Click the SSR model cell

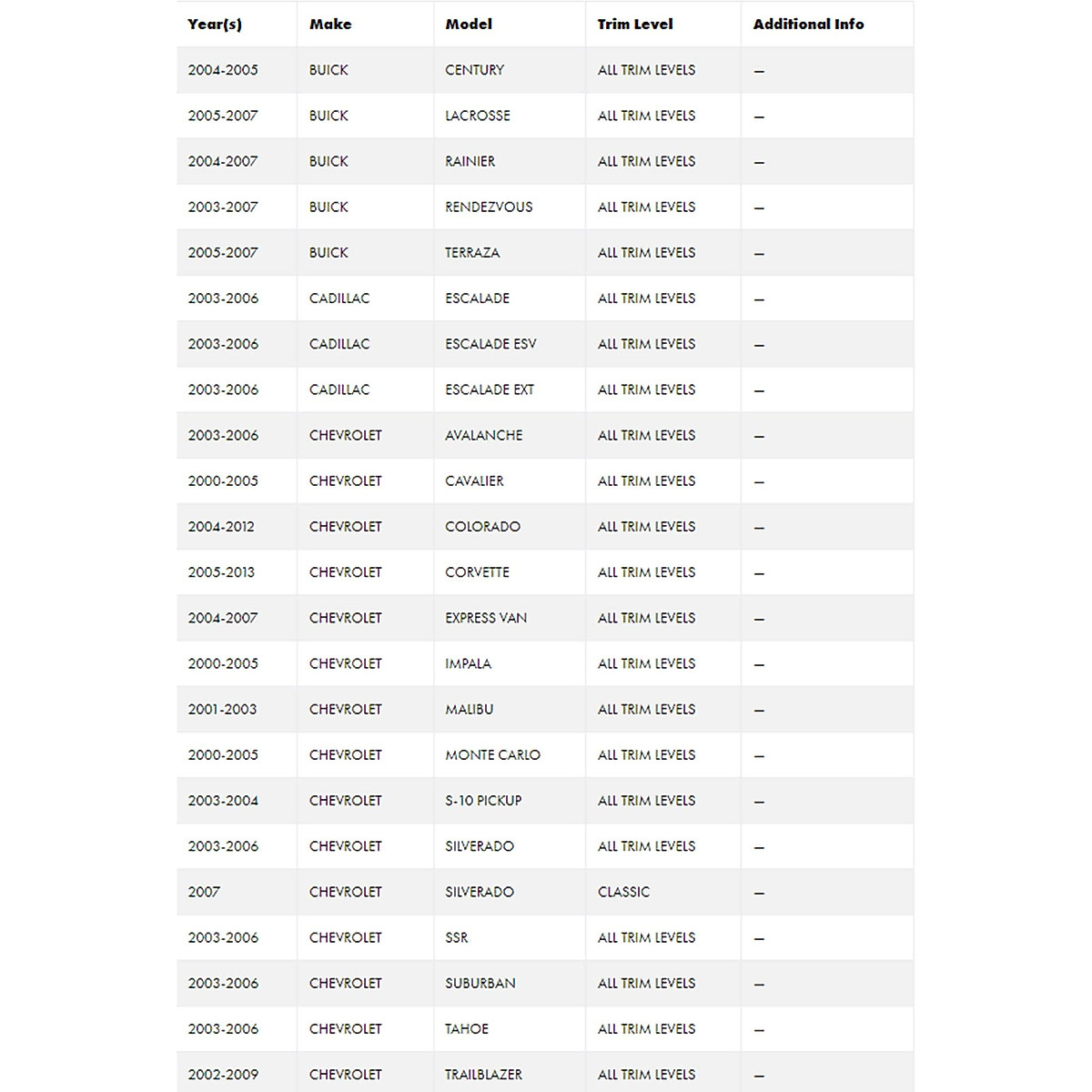tap(457, 937)
